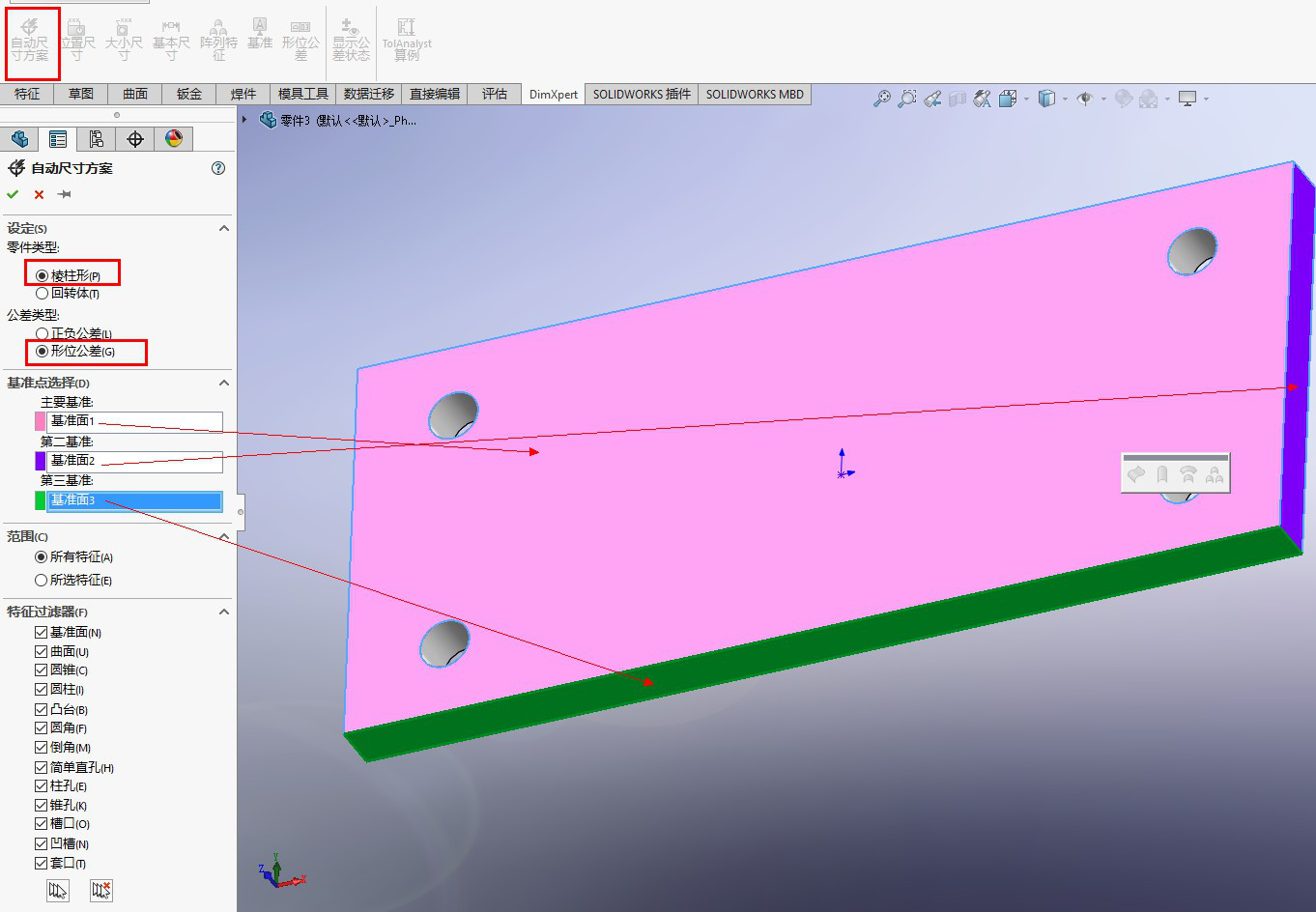Collapse the 设定 section
Screen dimensions: 1316x912
[224, 228]
